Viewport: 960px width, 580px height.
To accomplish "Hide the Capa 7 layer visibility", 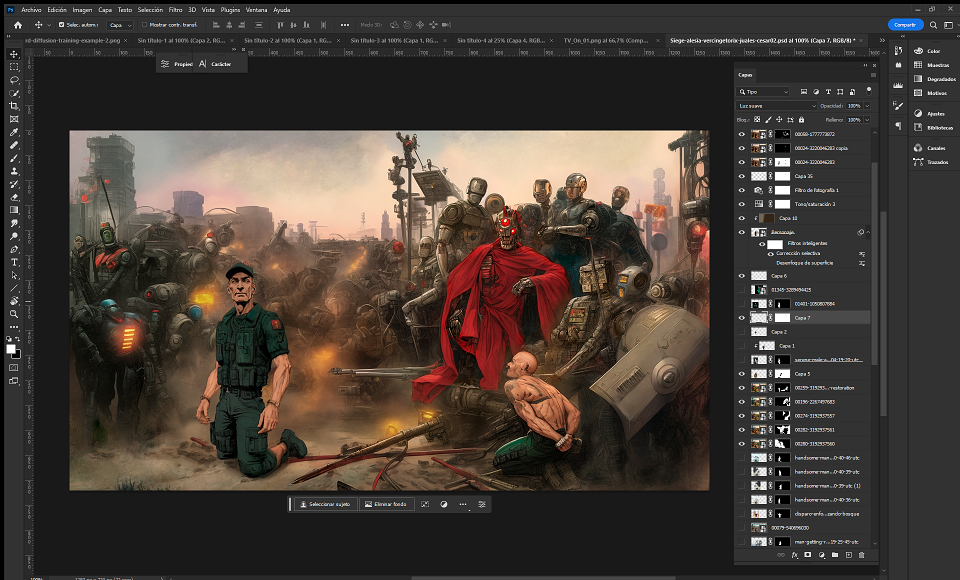I will [741, 318].
